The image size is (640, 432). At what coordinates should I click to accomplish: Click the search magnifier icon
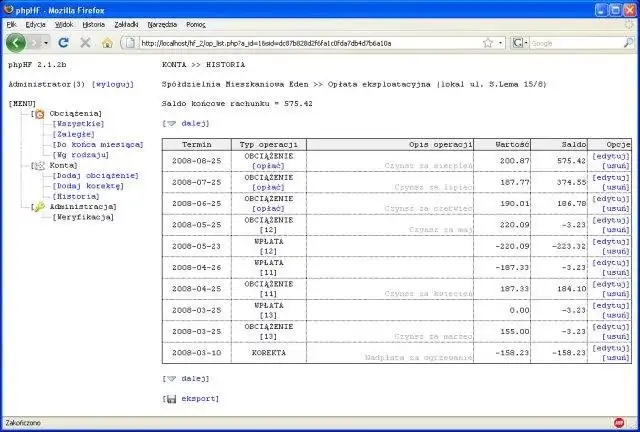(629, 43)
